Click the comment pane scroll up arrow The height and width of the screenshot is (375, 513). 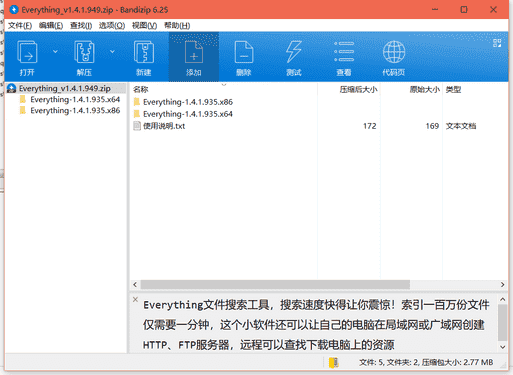pos(503,299)
